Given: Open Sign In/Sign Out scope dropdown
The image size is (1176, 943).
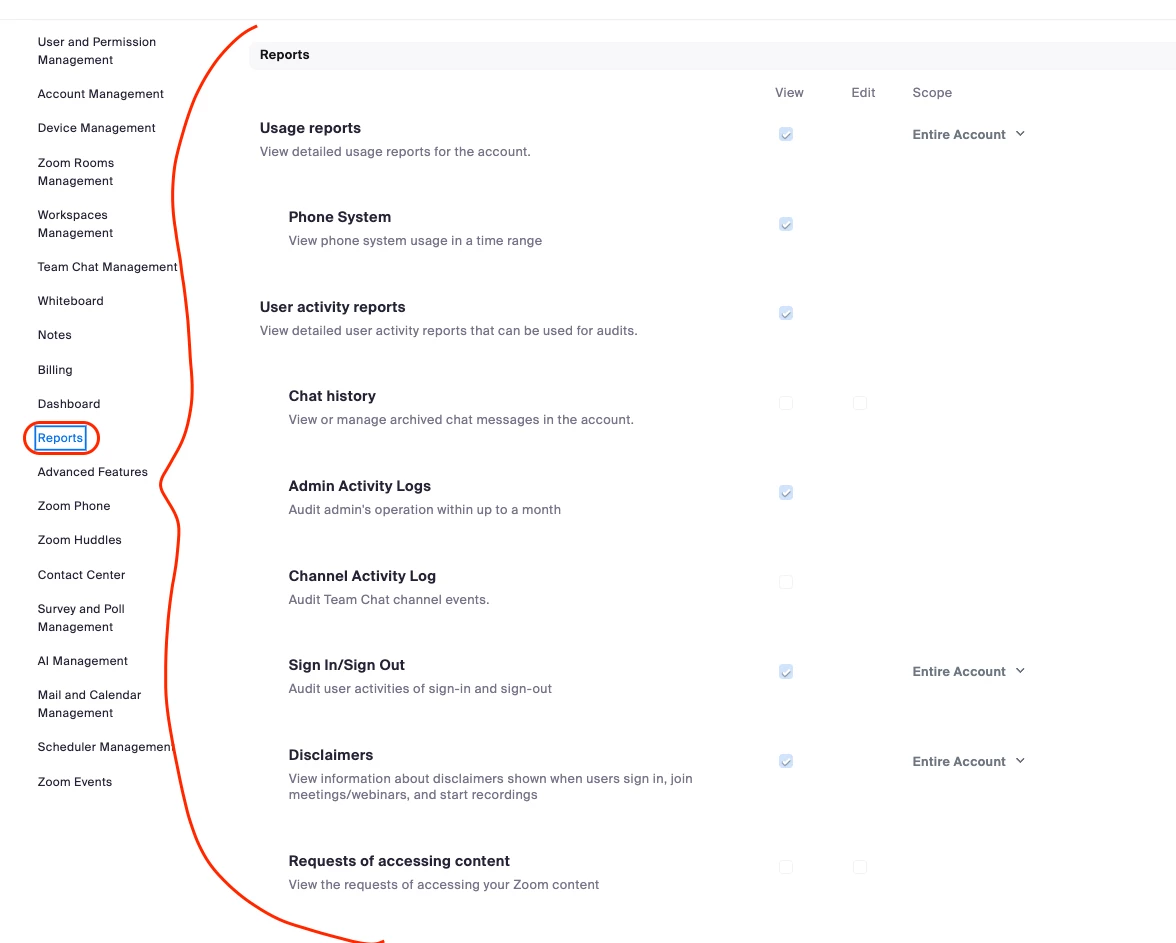Looking at the screenshot, I should pos(968,671).
